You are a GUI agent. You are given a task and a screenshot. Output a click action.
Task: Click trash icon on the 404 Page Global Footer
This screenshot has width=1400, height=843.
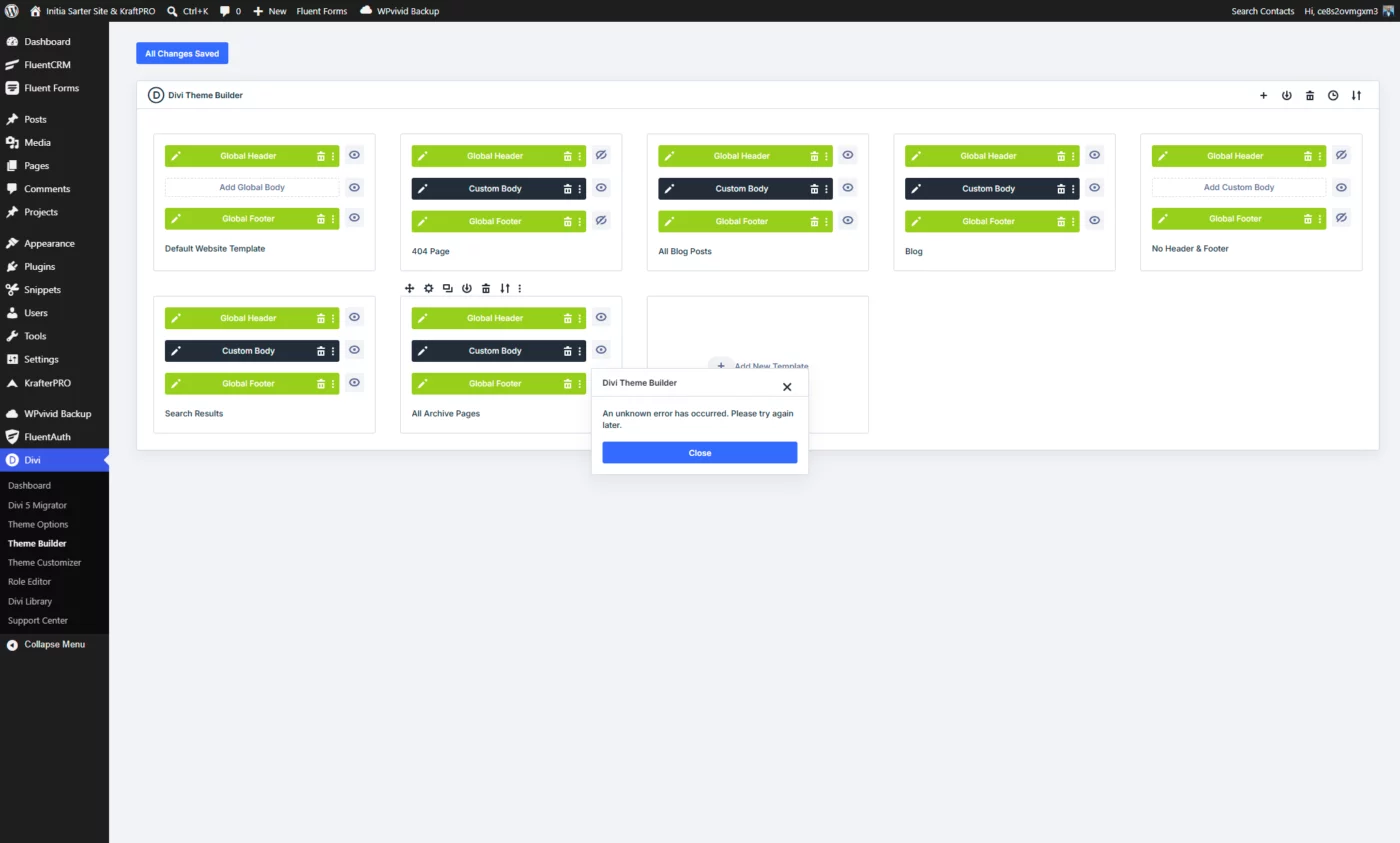pos(568,221)
